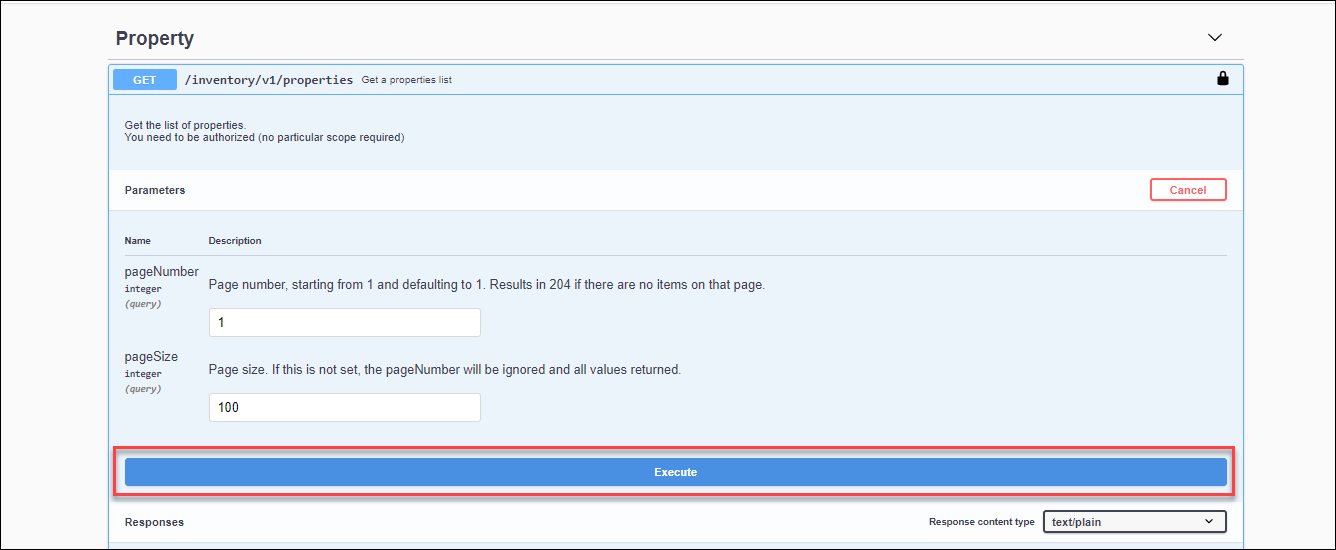Click the 'Response content type' label
Viewport: 1336px width, 550px height.
coord(982,522)
